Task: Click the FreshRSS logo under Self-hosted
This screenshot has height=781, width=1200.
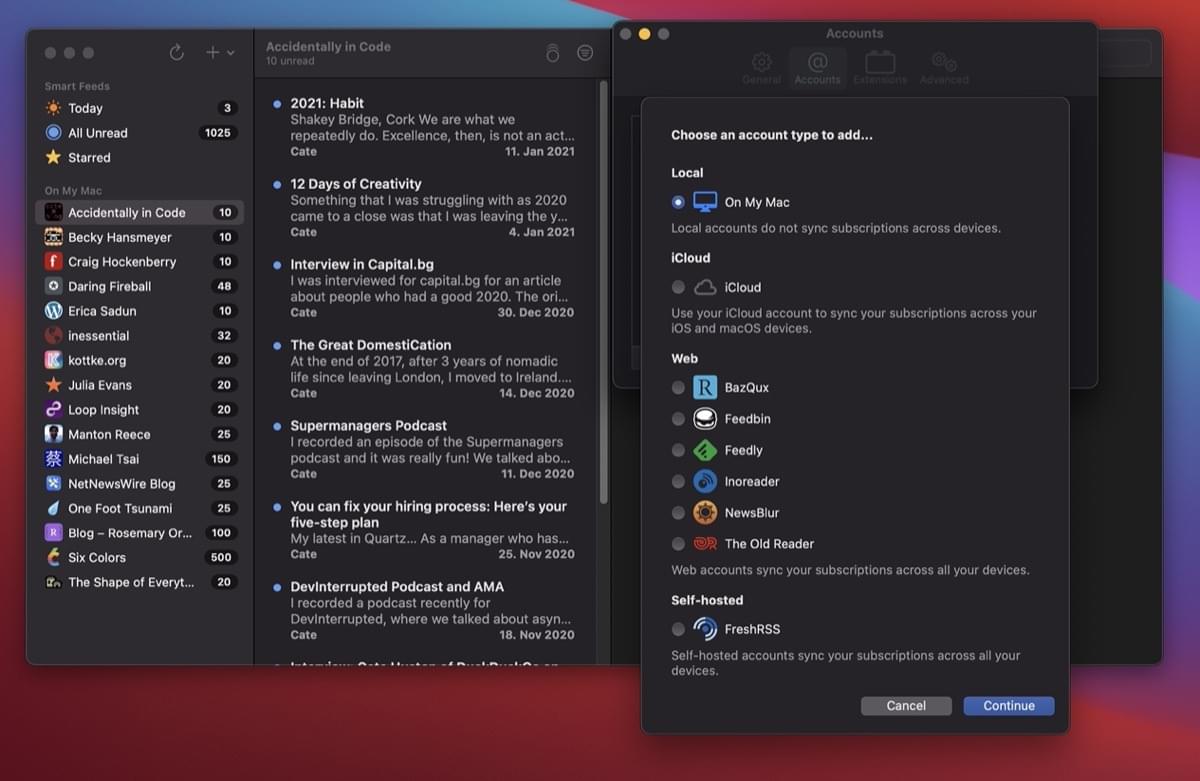Action: click(707, 629)
